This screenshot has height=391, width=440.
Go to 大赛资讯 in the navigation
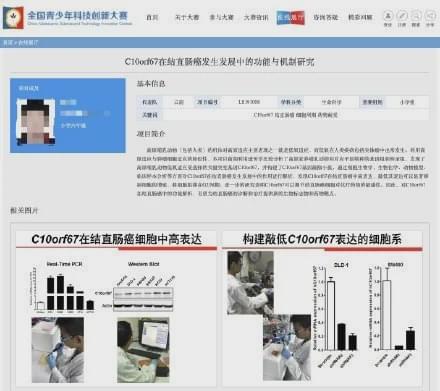click(x=256, y=17)
